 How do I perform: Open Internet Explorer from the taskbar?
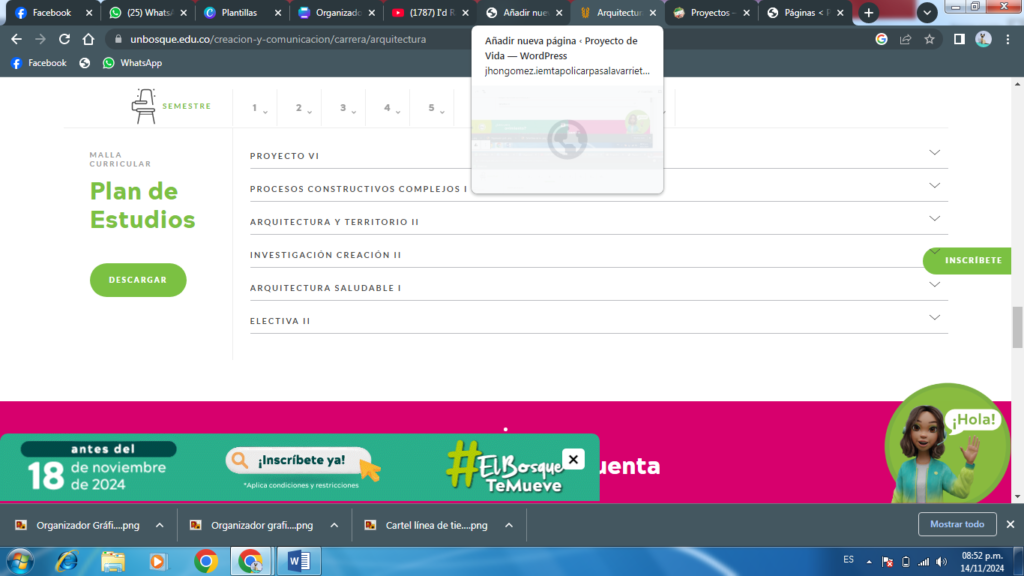67,561
